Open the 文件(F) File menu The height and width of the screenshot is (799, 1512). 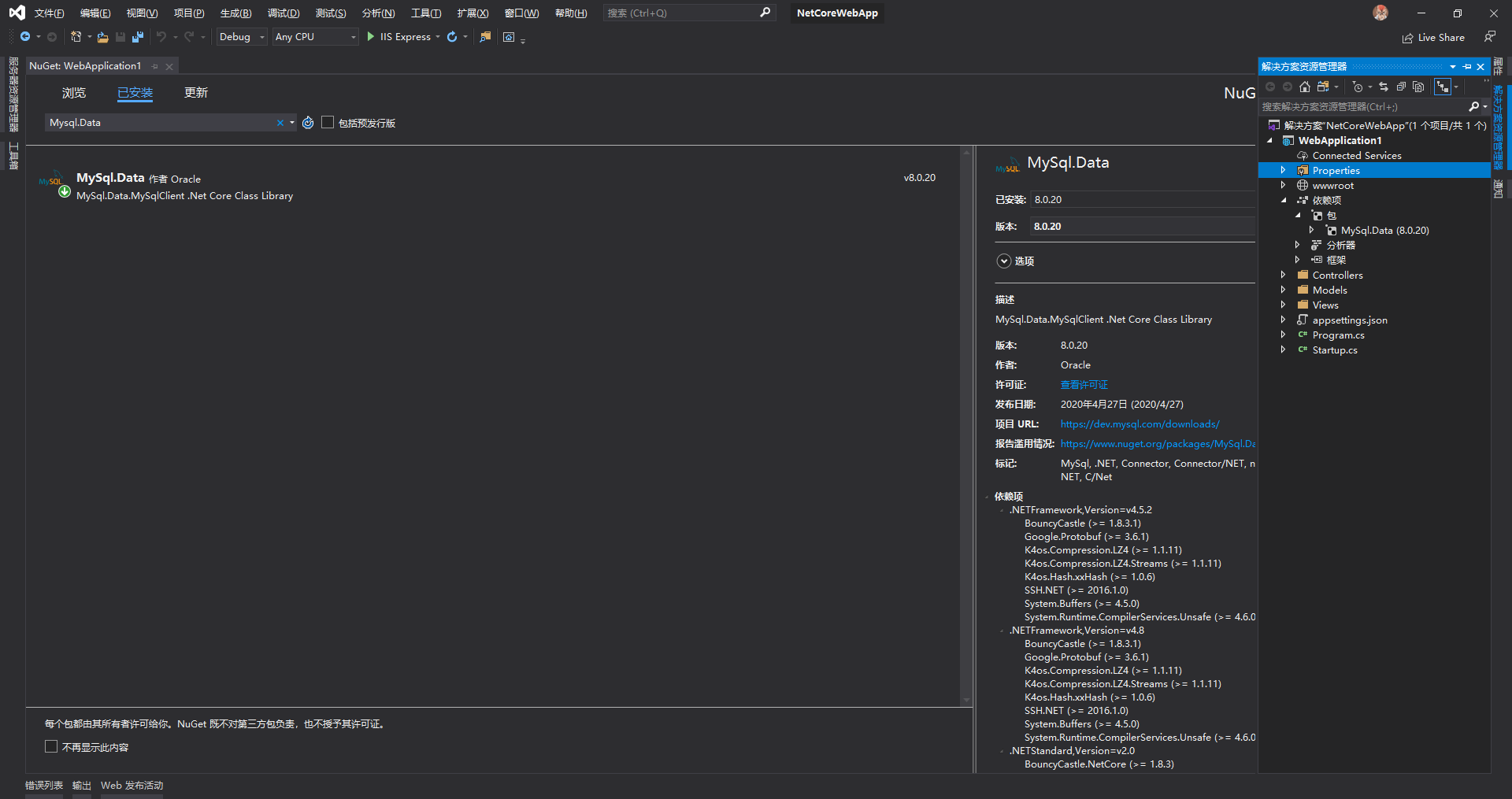point(49,13)
